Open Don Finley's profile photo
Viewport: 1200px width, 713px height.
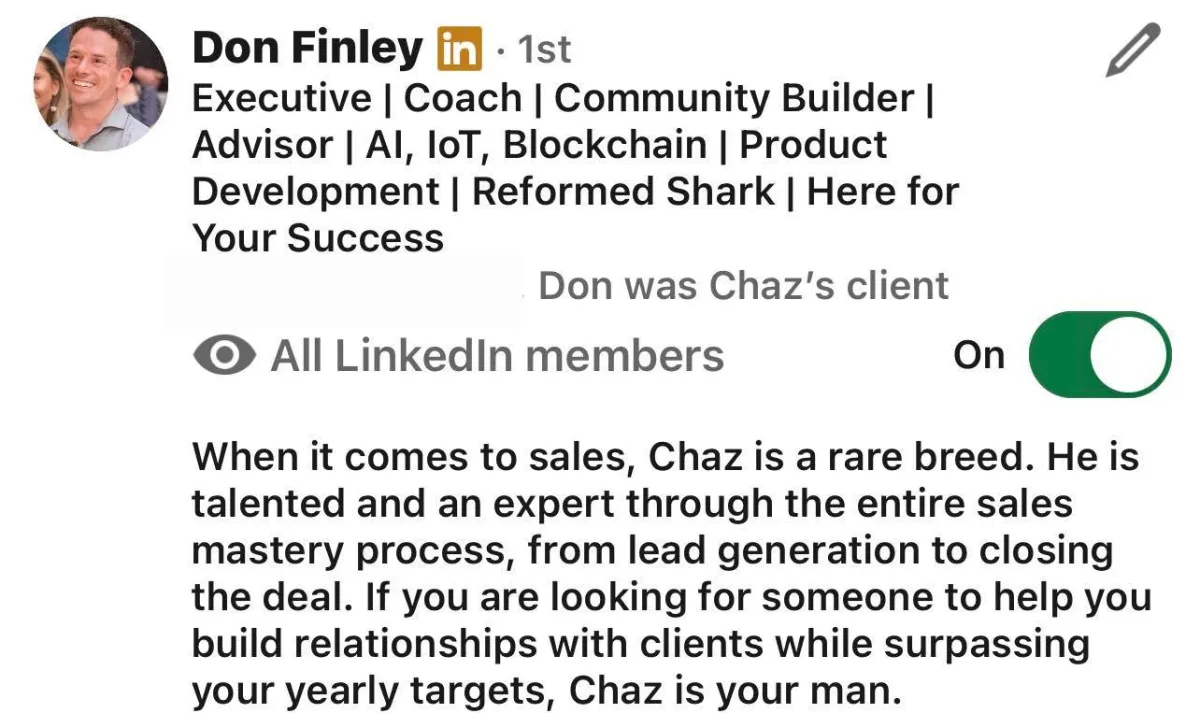tap(101, 84)
